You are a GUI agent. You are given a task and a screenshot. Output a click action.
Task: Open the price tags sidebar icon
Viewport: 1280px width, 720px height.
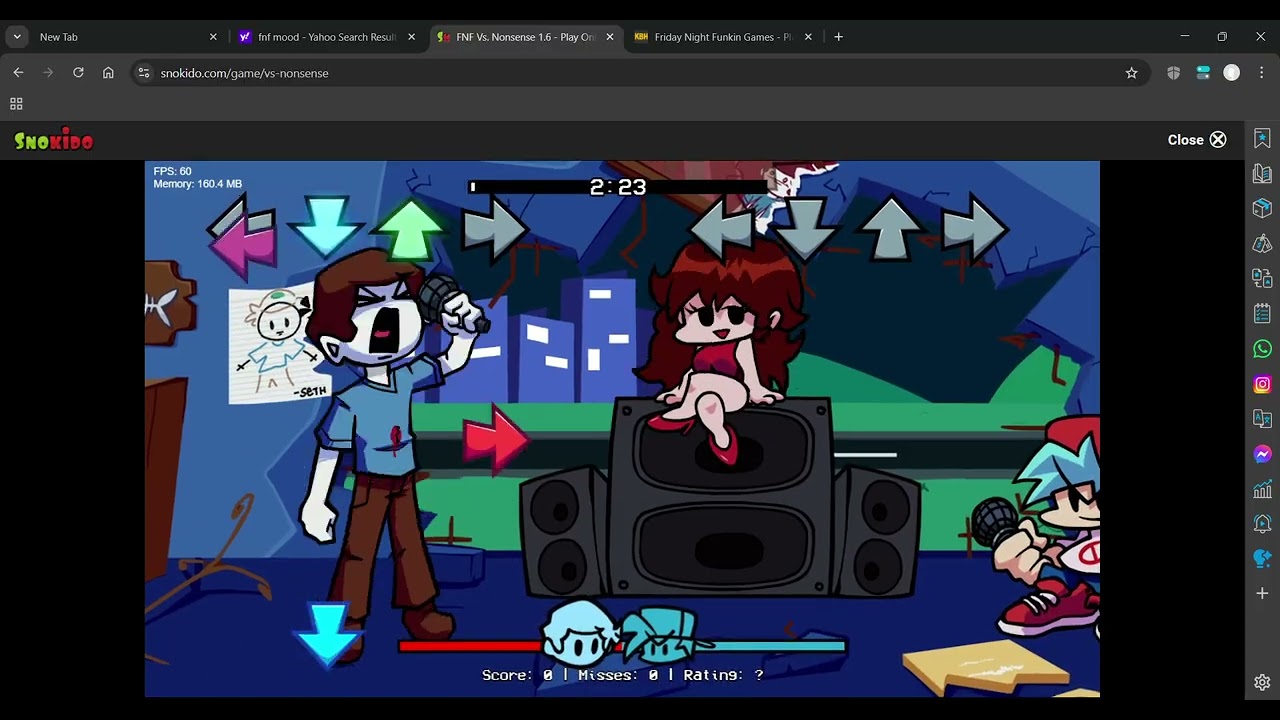[1262, 244]
